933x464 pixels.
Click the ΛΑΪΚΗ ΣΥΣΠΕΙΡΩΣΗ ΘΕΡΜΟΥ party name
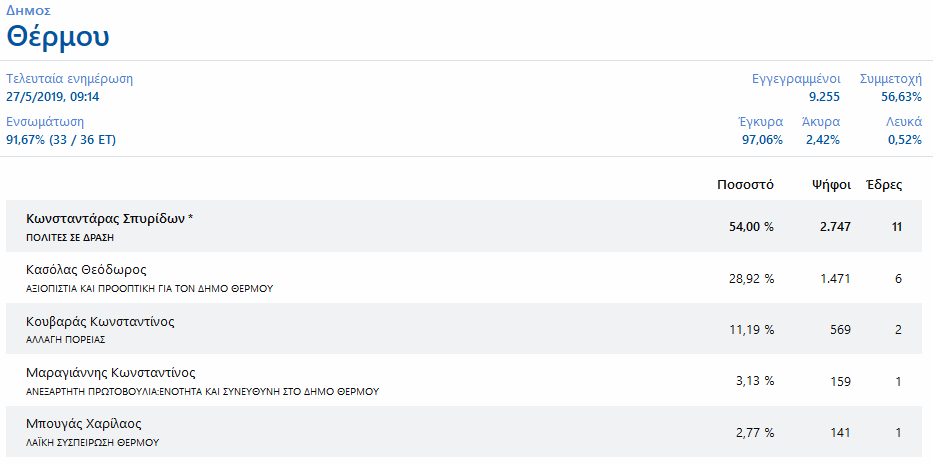pyautogui.click(x=93, y=443)
